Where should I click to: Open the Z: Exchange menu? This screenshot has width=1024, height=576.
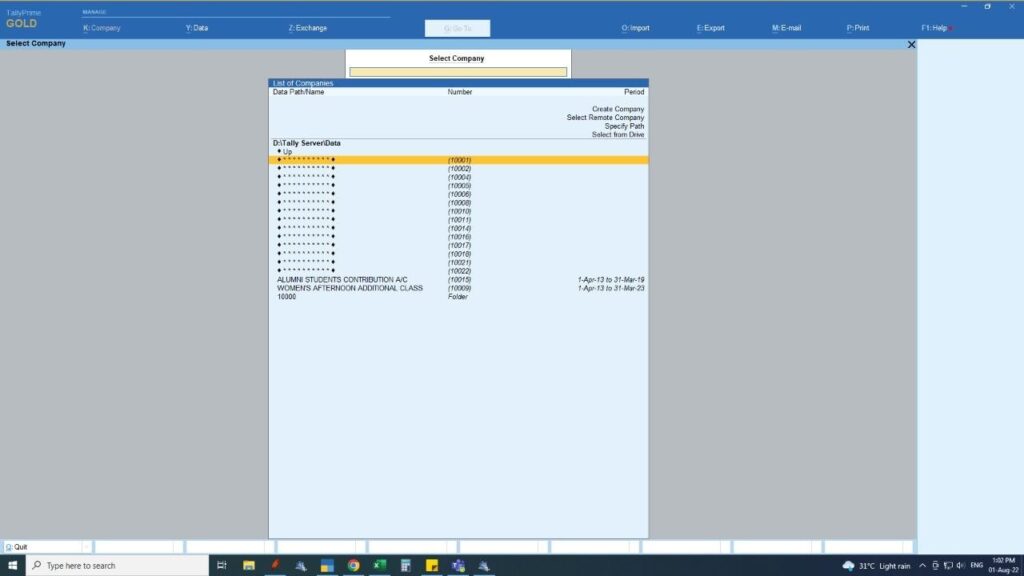pyautogui.click(x=308, y=28)
